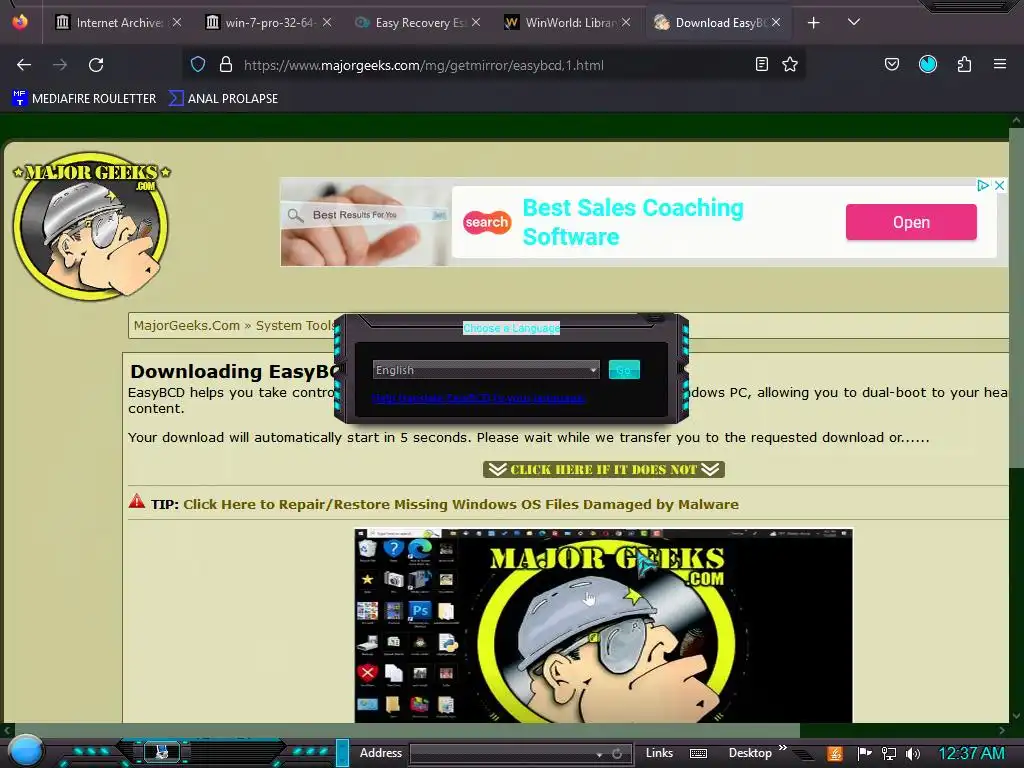
Task: Open the Start orb on taskbar
Action: click(x=25, y=752)
